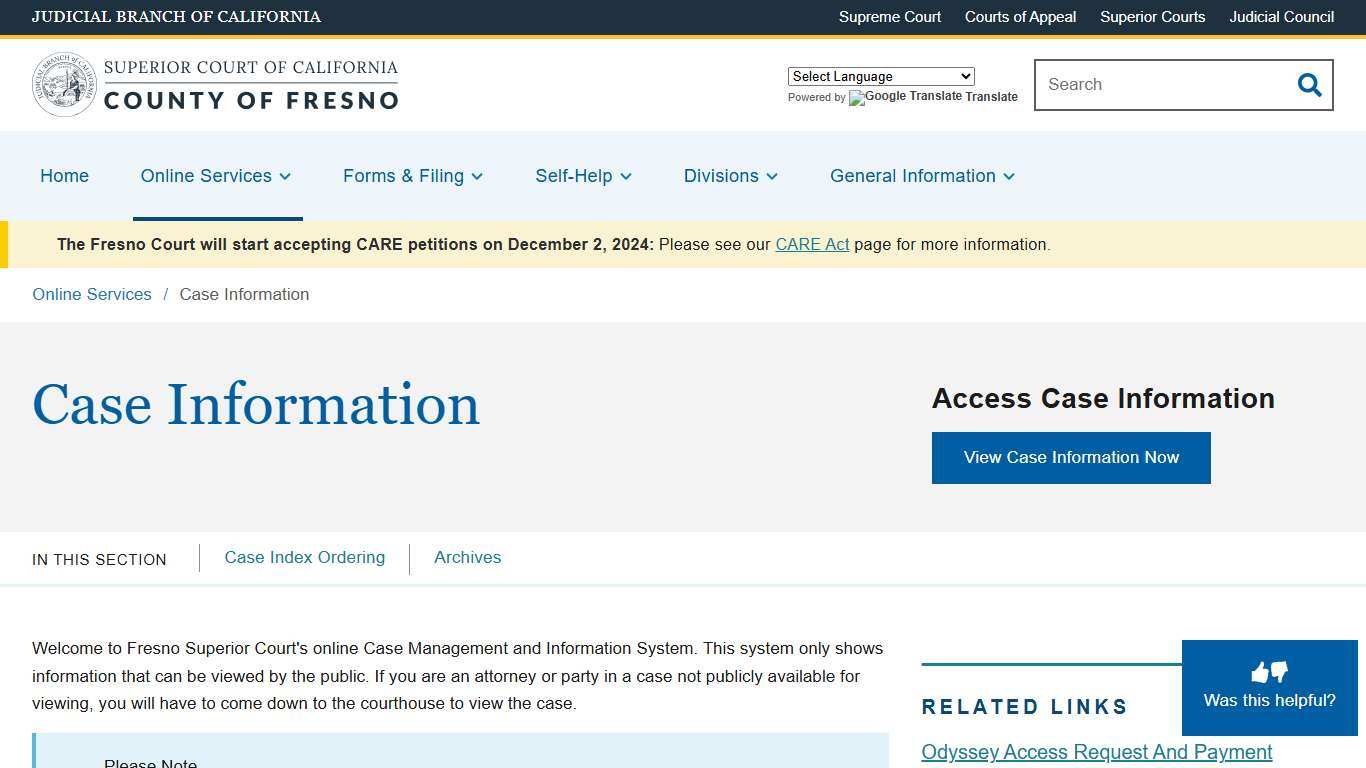Click the Fresno Superior Court seal logo
Viewport: 1366px width, 768px height.
point(64,84)
